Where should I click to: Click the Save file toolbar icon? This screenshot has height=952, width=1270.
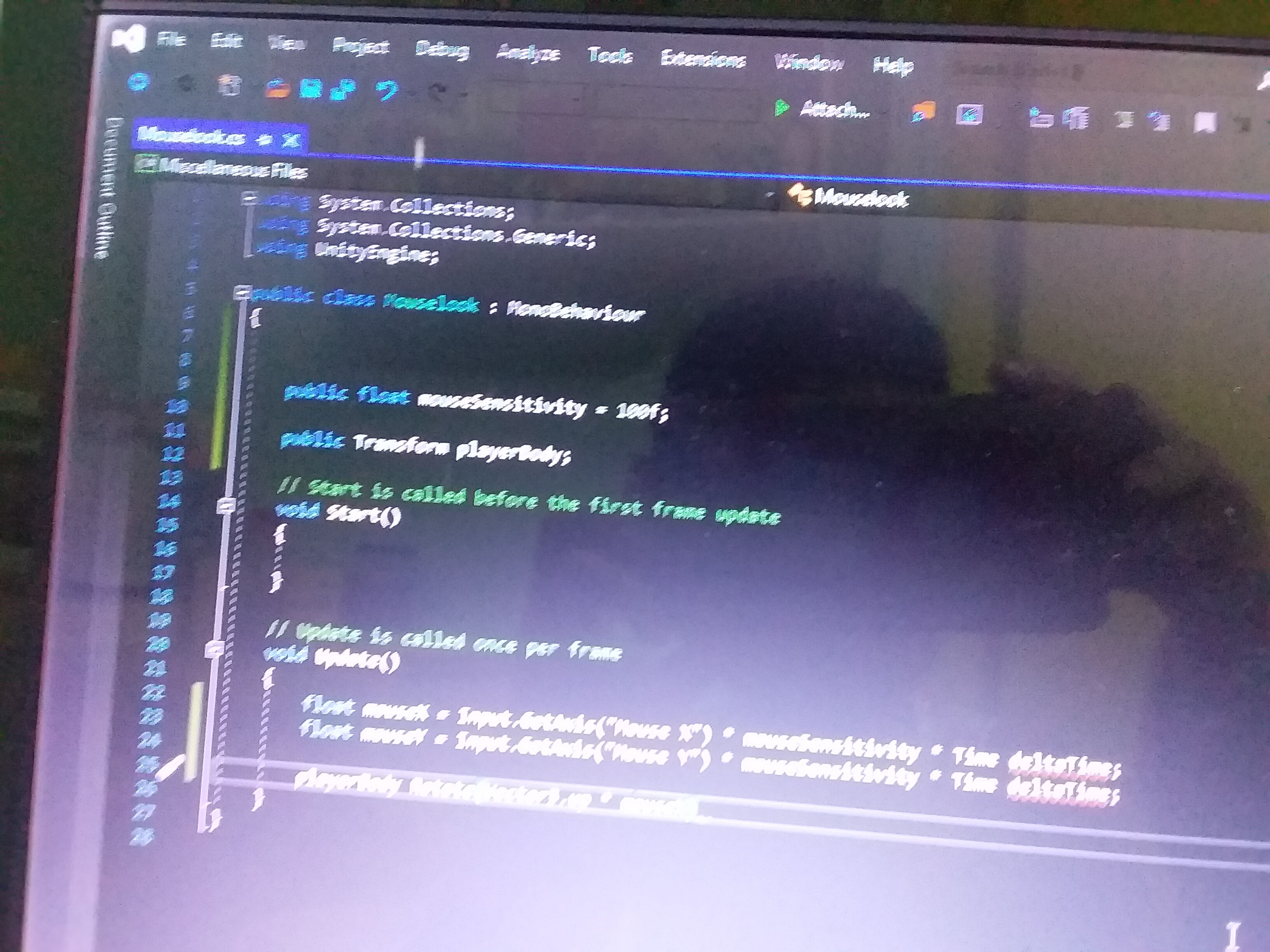tap(310, 88)
